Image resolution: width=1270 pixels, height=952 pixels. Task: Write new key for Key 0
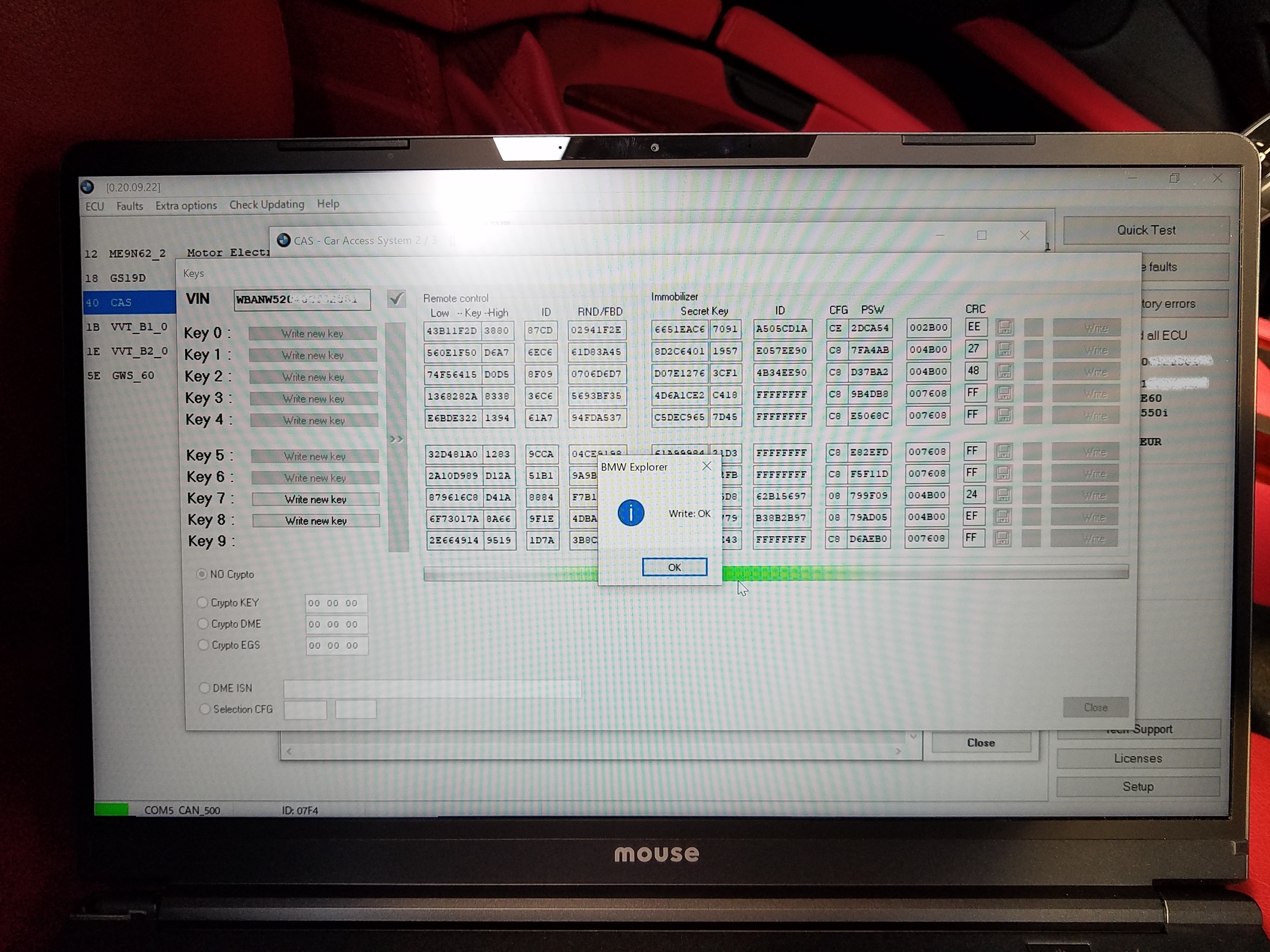point(312,333)
